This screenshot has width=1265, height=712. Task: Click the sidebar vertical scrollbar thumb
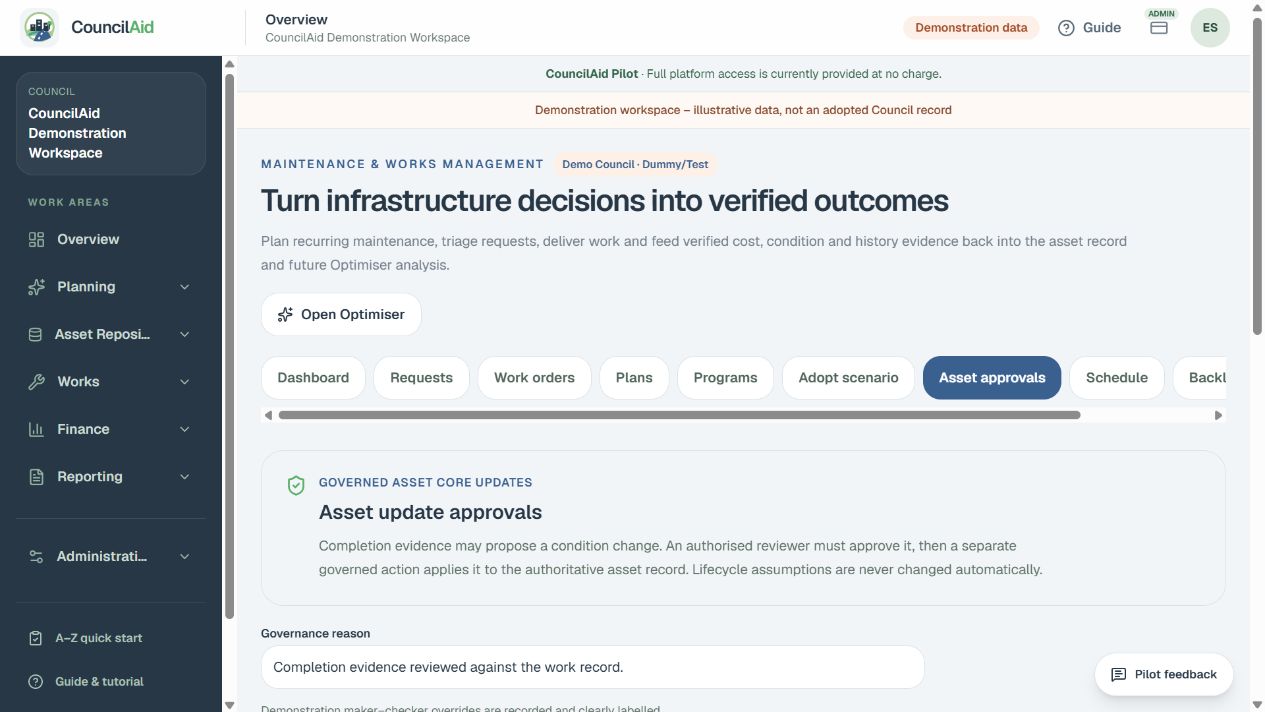[x=229, y=346]
